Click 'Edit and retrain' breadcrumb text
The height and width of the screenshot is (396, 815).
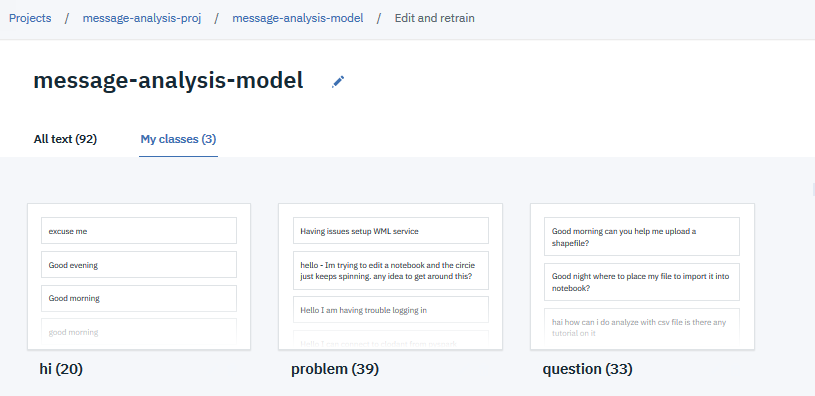coord(435,18)
